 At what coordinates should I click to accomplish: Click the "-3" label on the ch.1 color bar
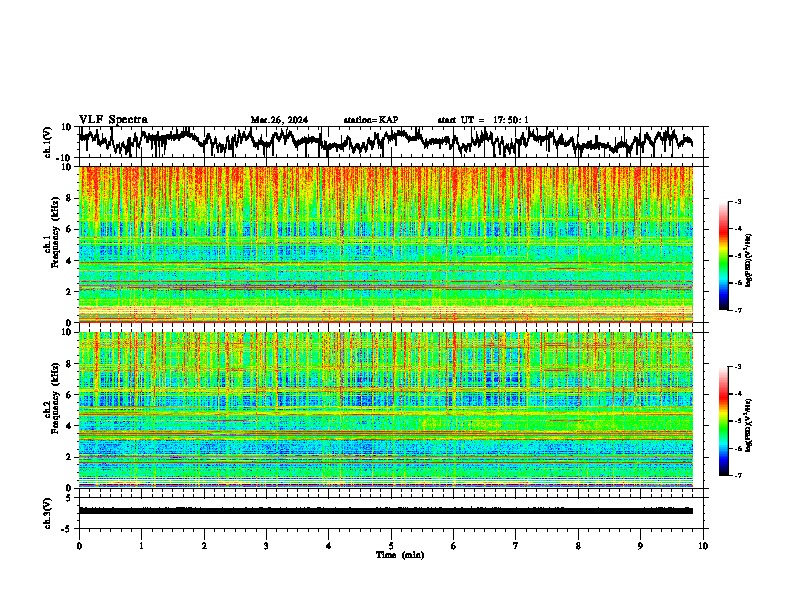(x=737, y=201)
